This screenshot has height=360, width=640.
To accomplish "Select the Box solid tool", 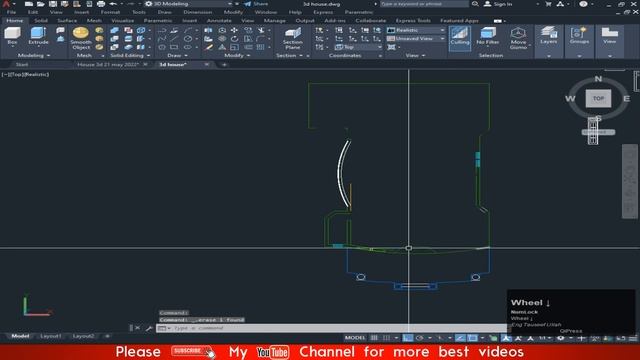I will (12, 36).
